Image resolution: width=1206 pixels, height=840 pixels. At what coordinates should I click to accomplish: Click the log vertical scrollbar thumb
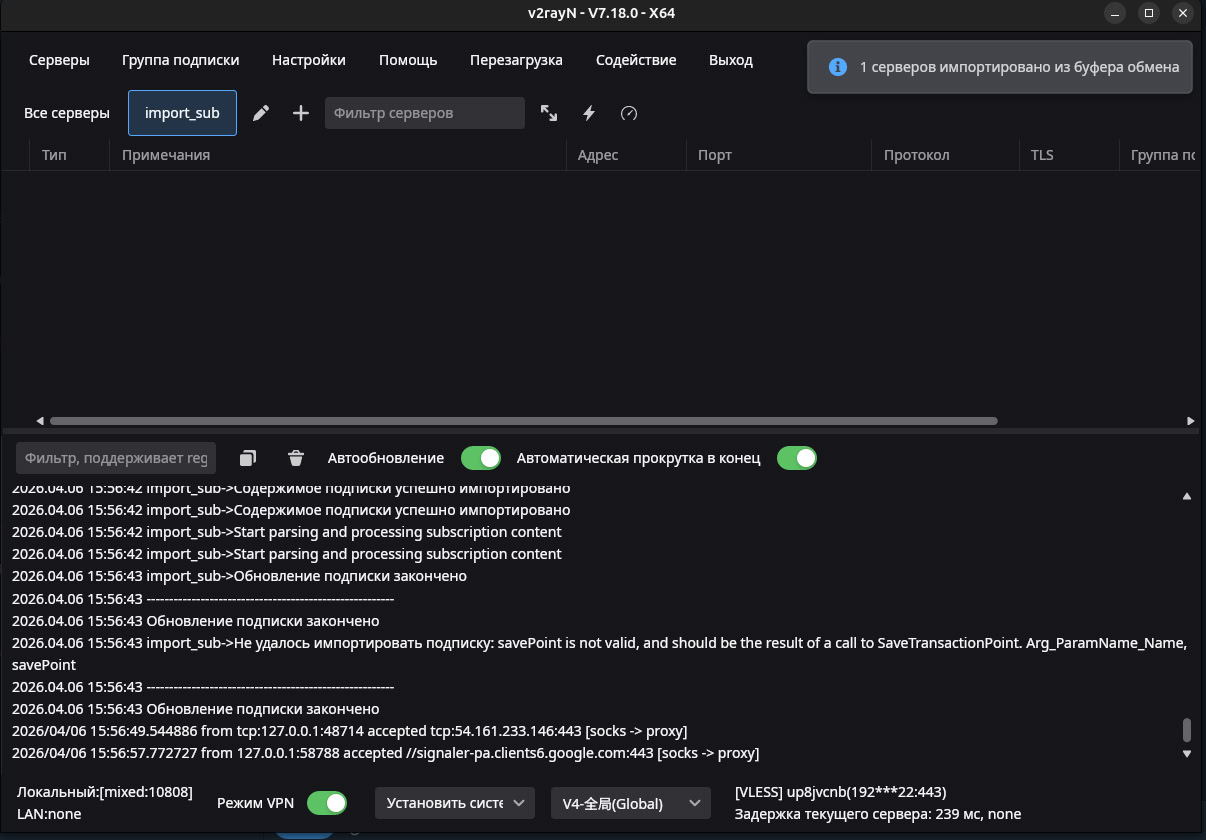point(1187,729)
